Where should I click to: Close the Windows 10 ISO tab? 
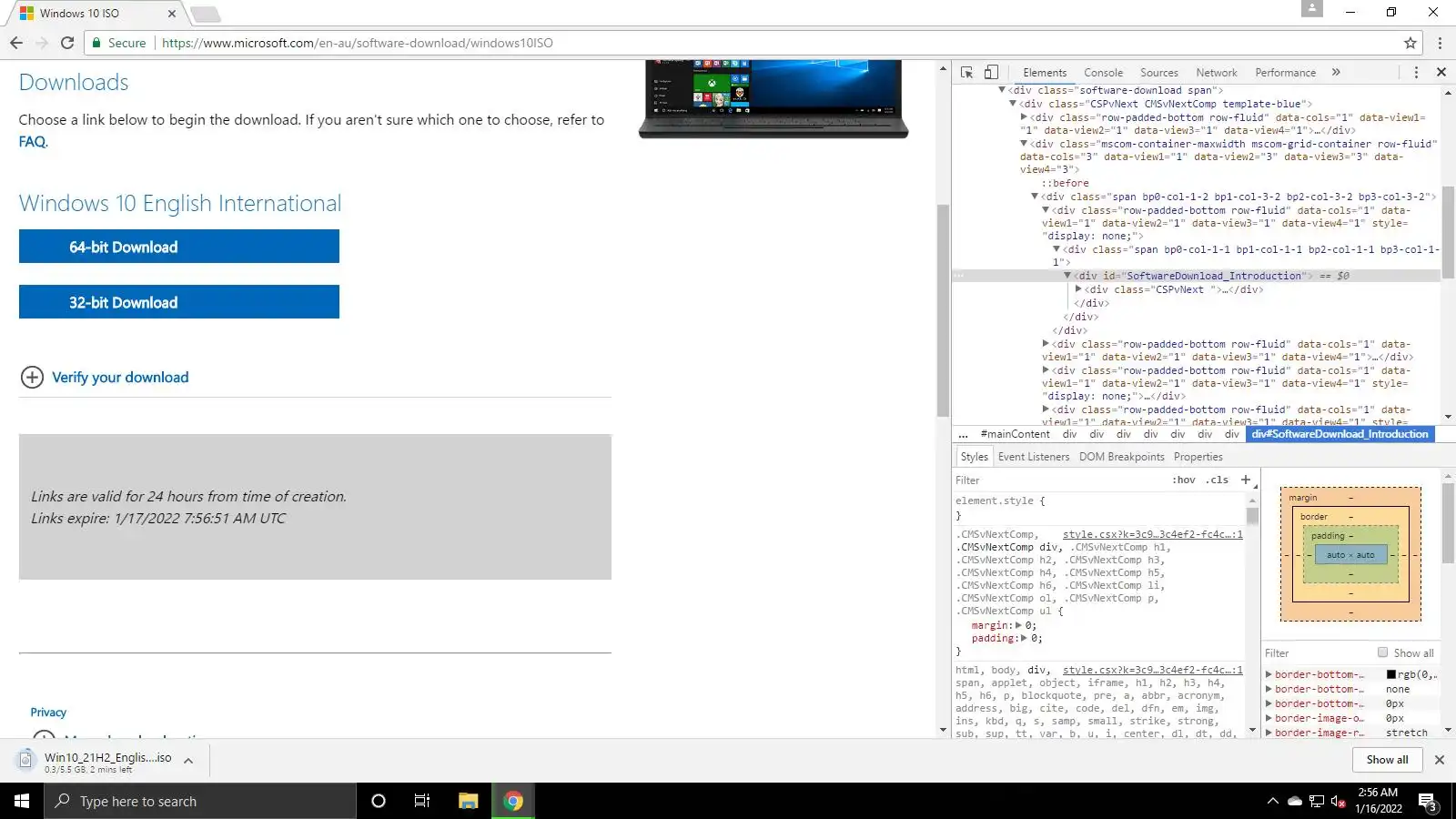point(171,14)
